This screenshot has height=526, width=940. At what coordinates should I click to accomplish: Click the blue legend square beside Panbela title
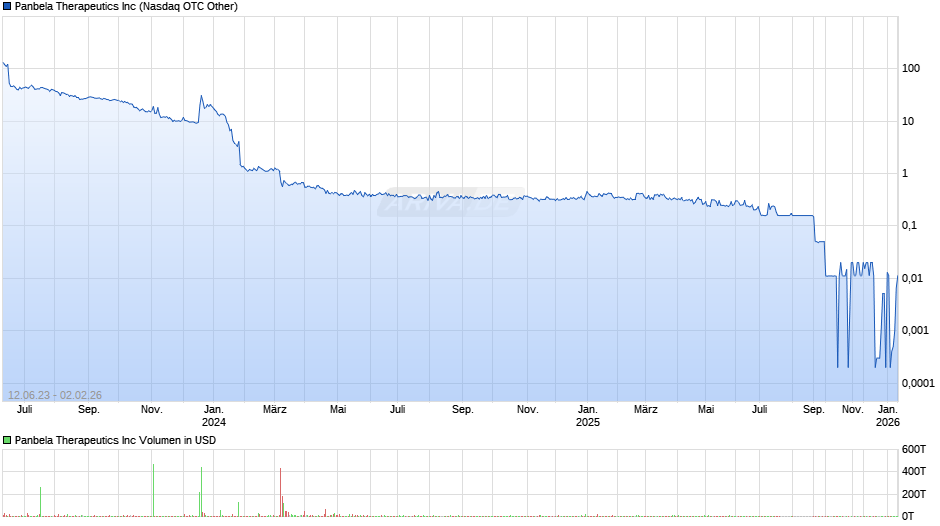(7, 7)
